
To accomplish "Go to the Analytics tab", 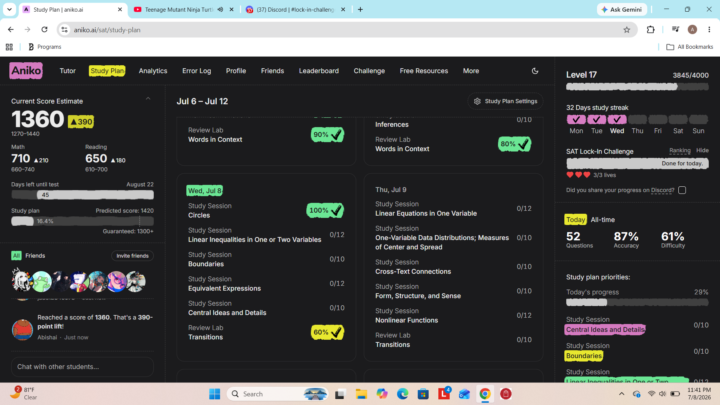I will tap(153, 71).
